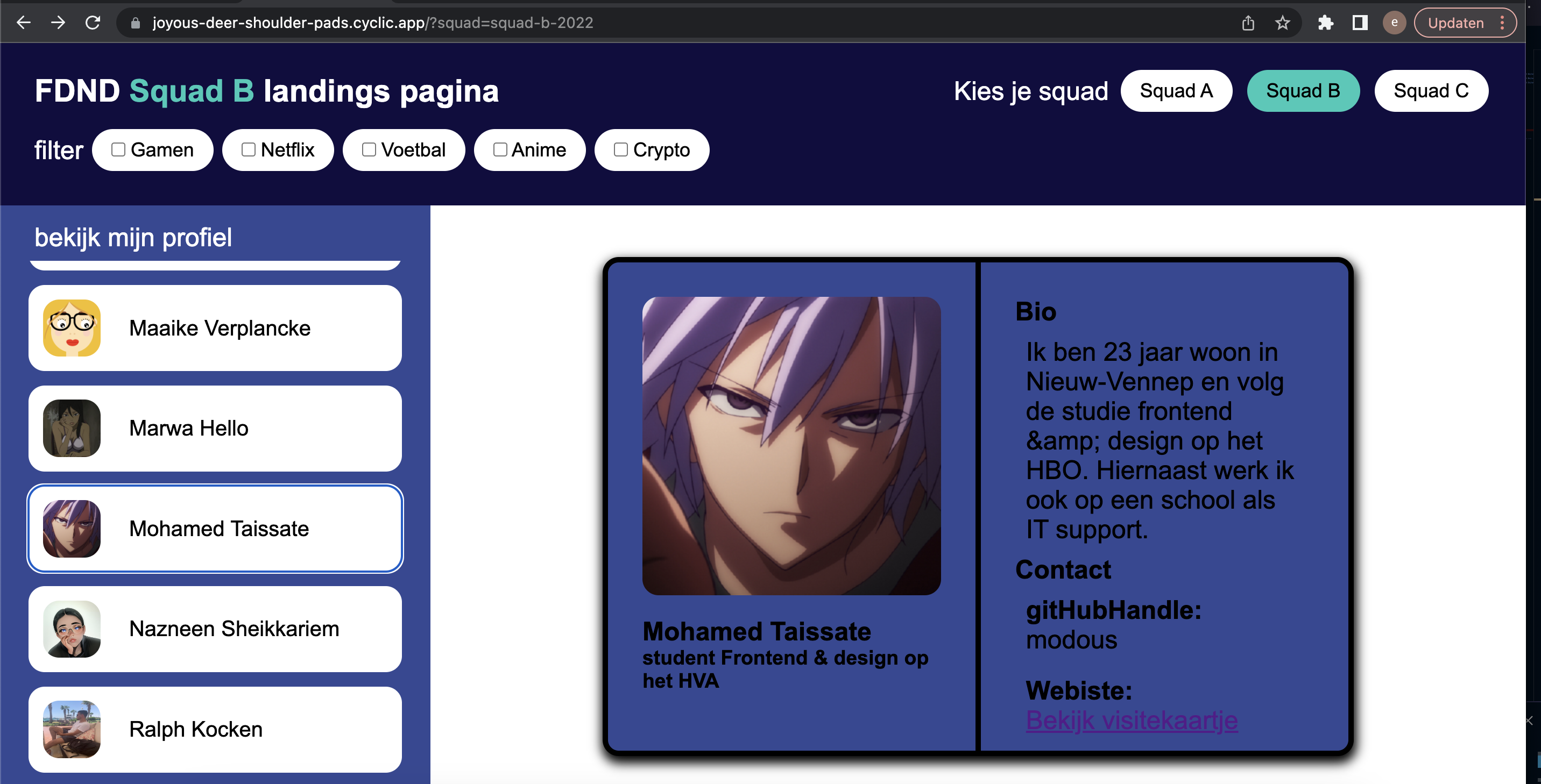View site security lock info
This screenshot has height=784, width=1541.
(136, 23)
